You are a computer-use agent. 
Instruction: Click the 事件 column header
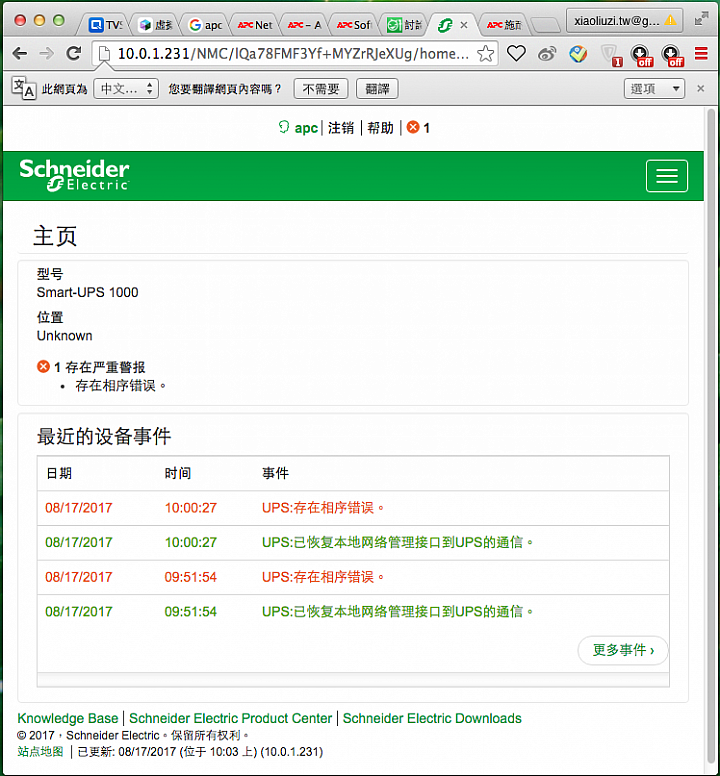tap(275, 473)
